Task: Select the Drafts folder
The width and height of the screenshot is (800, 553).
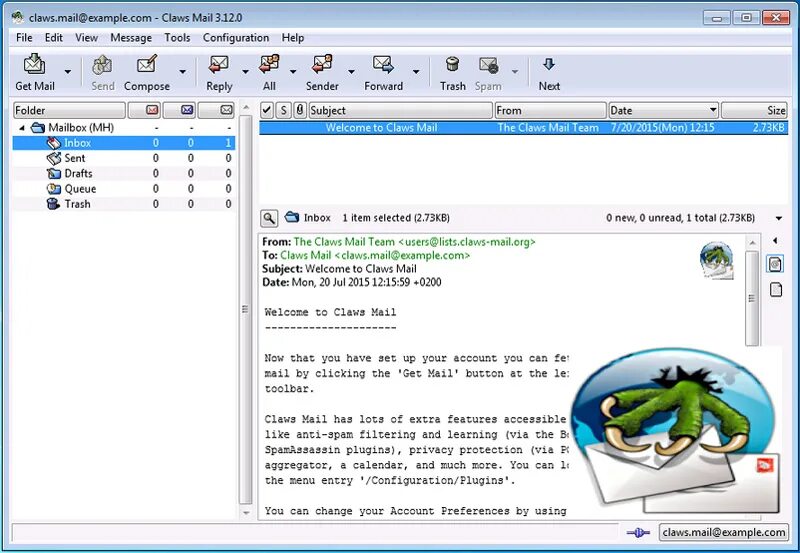Action: coord(123,173)
